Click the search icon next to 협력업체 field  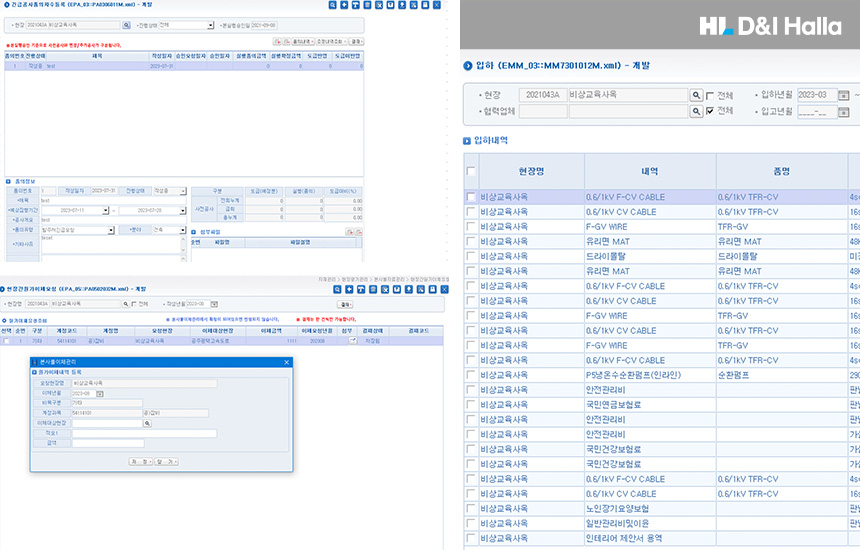point(696,112)
